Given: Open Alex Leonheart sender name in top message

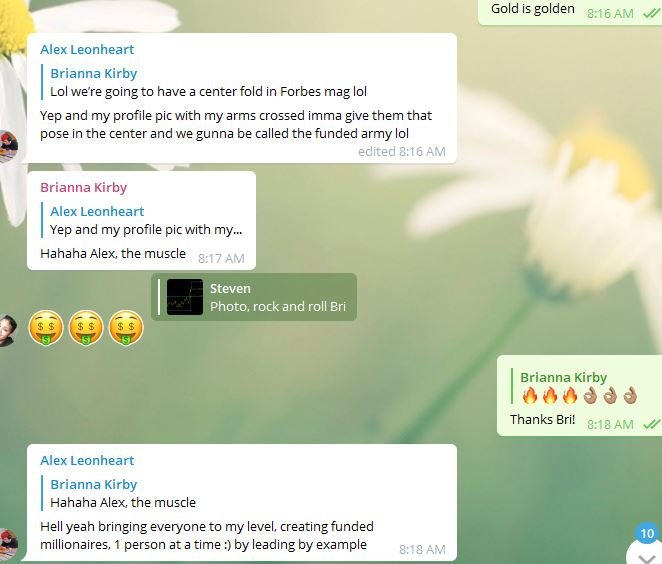Looking at the screenshot, I should coord(87,49).
